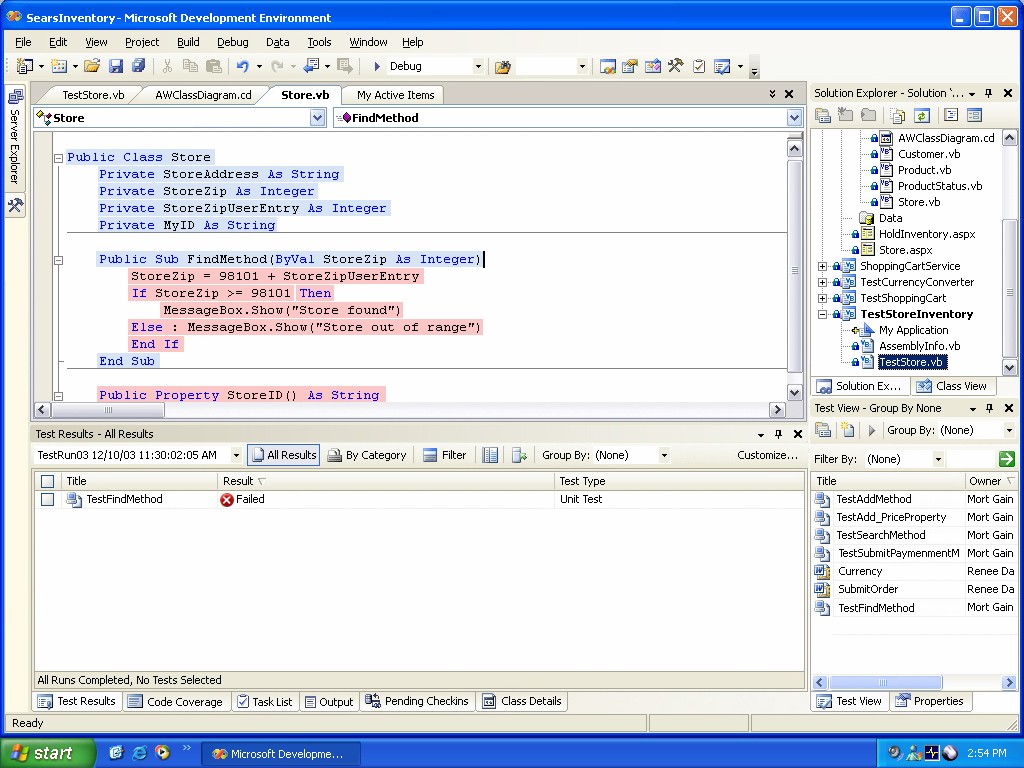Collapse the StoreID Property outline
Image resolution: width=1024 pixels, height=768 pixels.
[58, 396]
